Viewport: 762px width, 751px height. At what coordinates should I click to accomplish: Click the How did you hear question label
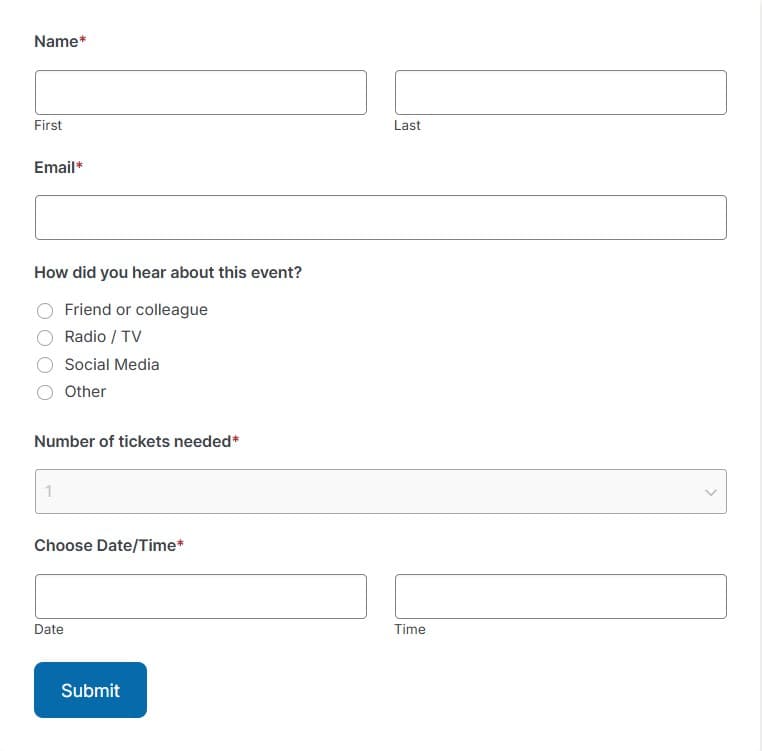tap(168, 272)
